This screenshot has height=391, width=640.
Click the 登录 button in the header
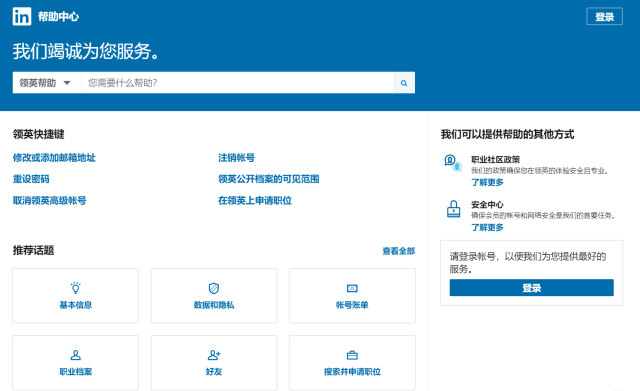pyautogui.click(x=604, y=17)
